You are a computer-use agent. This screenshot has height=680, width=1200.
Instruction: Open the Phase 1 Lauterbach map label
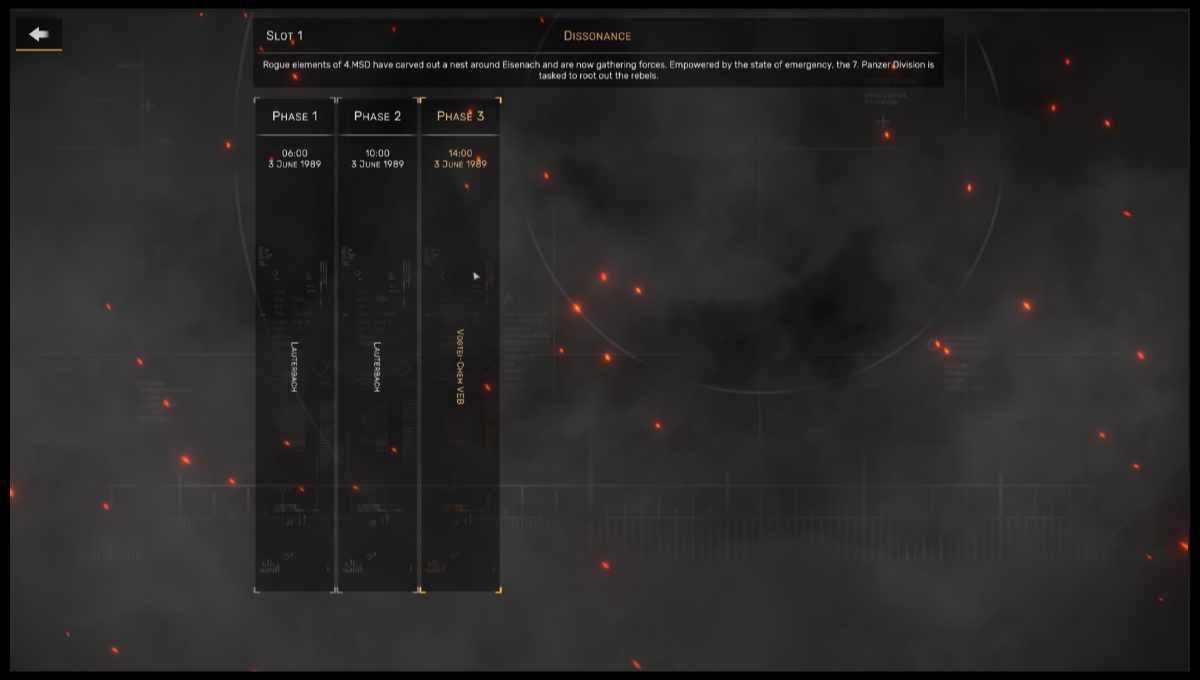[x=295, y=367]
